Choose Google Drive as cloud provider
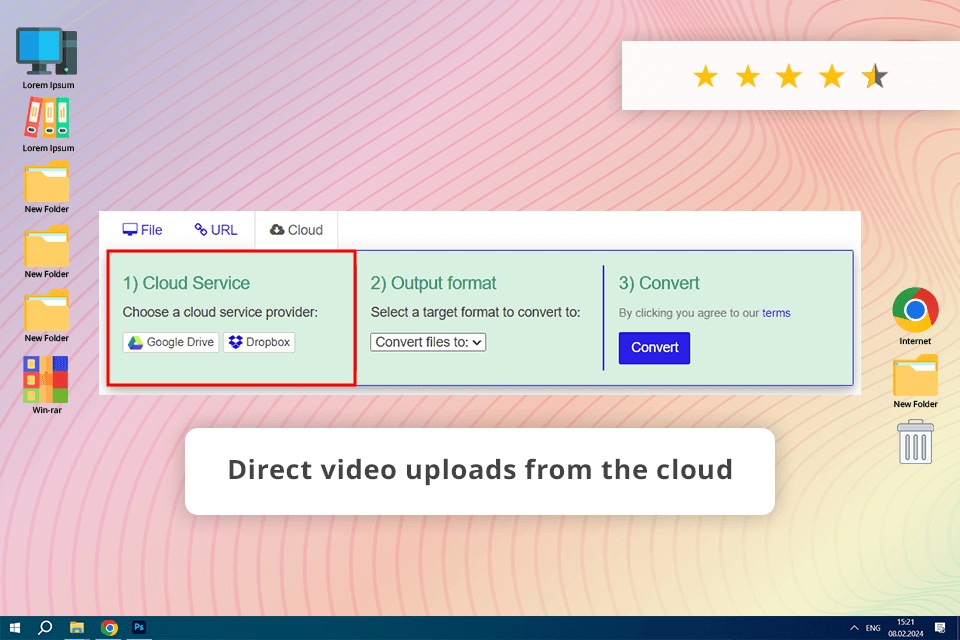The height and width of the screenshot is (640, 960). coord(171,342)
